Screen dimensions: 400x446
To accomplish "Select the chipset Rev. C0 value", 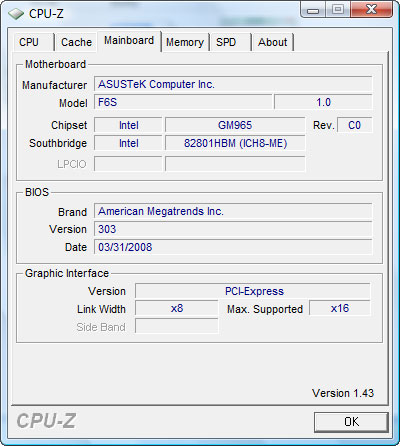I will (355, 125).
